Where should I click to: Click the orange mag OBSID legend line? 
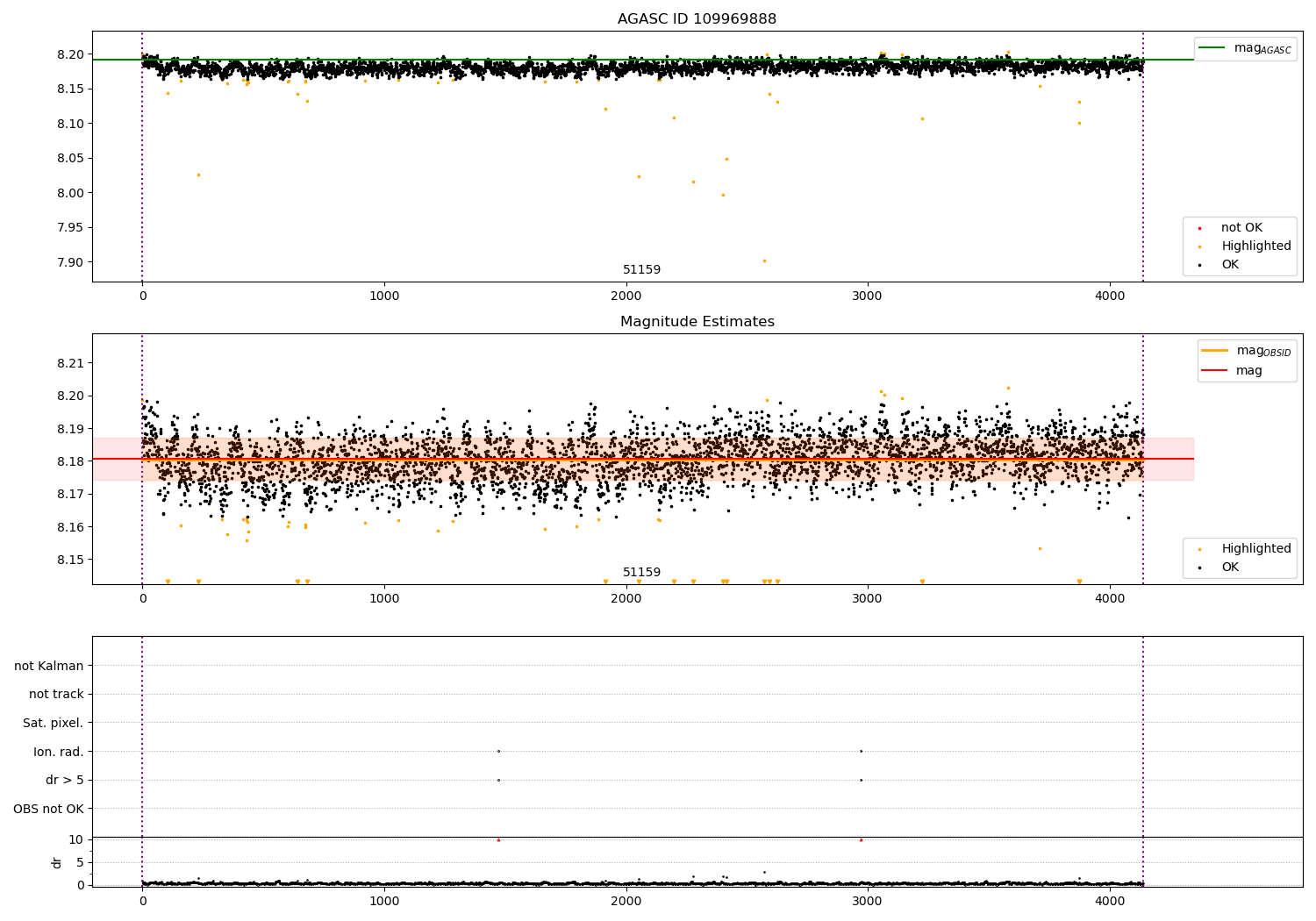tap(1214, 351)
